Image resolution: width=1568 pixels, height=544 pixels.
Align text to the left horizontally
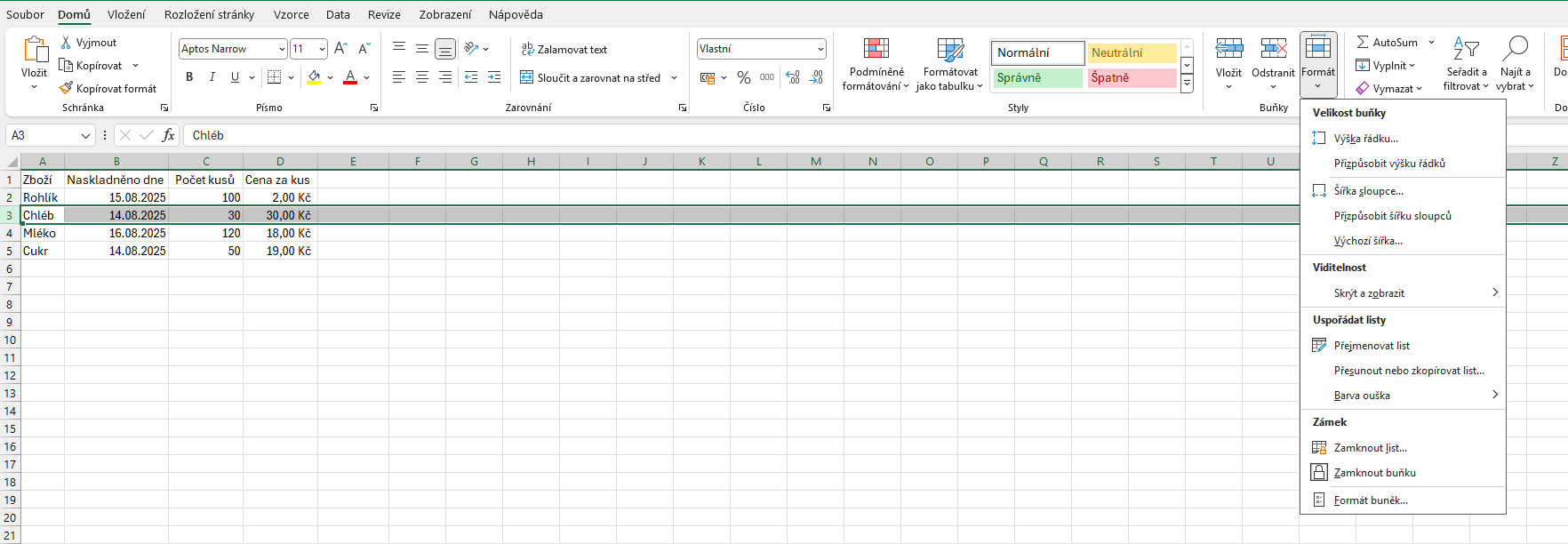click(x=399, y=77)
